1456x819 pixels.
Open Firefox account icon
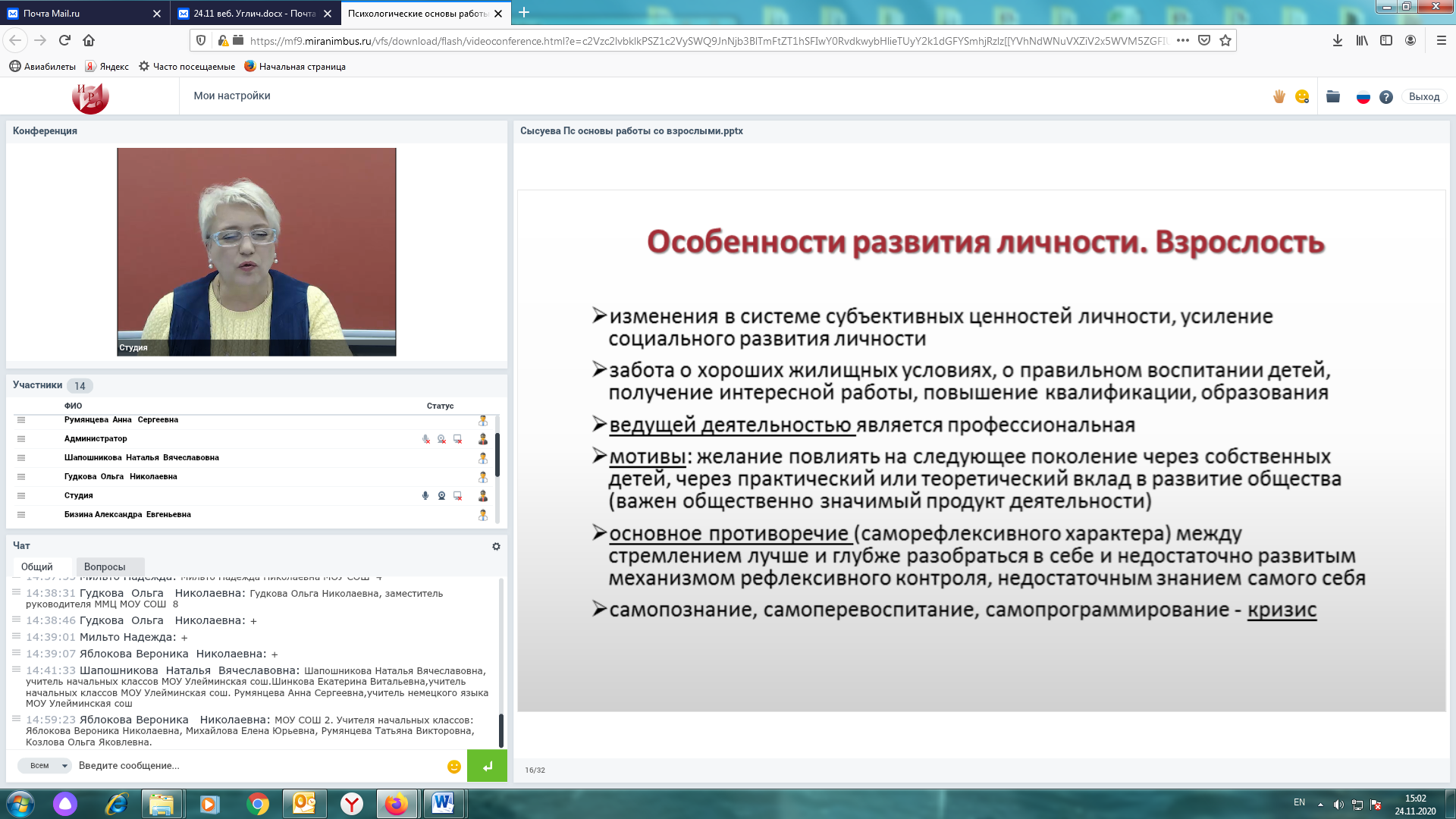click(x=1410, y=40)
